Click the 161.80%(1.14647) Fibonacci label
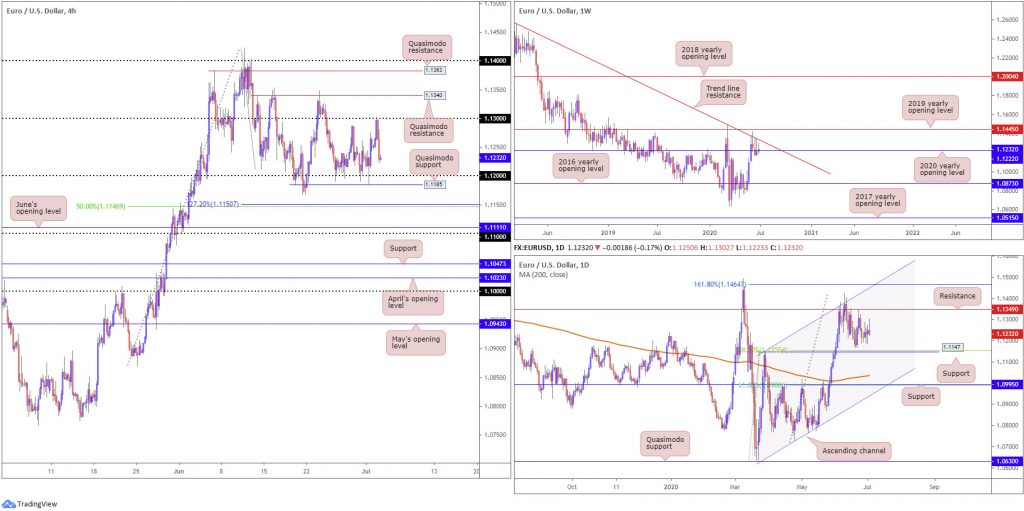 [x=718, y=284]
